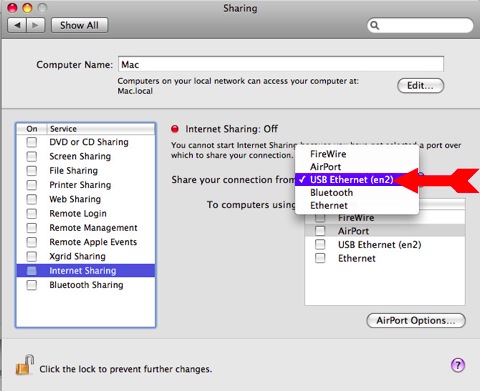Enable Bluetooth Sharing checkbox
The image size is (480, 391).
tap(32, 285)
